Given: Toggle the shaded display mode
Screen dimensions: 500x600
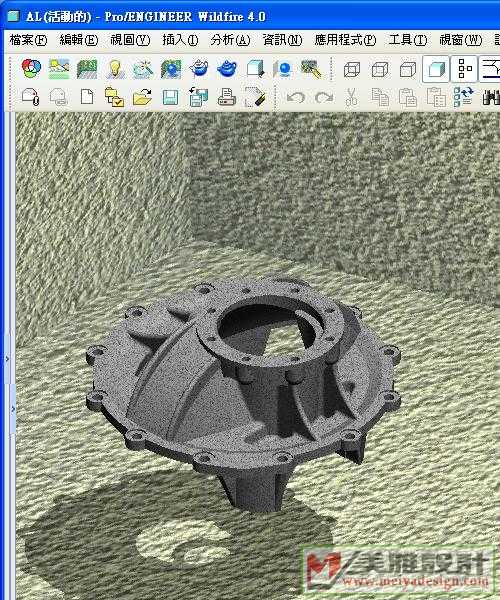Looking at the screenshot, I should click(x=436, y=69).
